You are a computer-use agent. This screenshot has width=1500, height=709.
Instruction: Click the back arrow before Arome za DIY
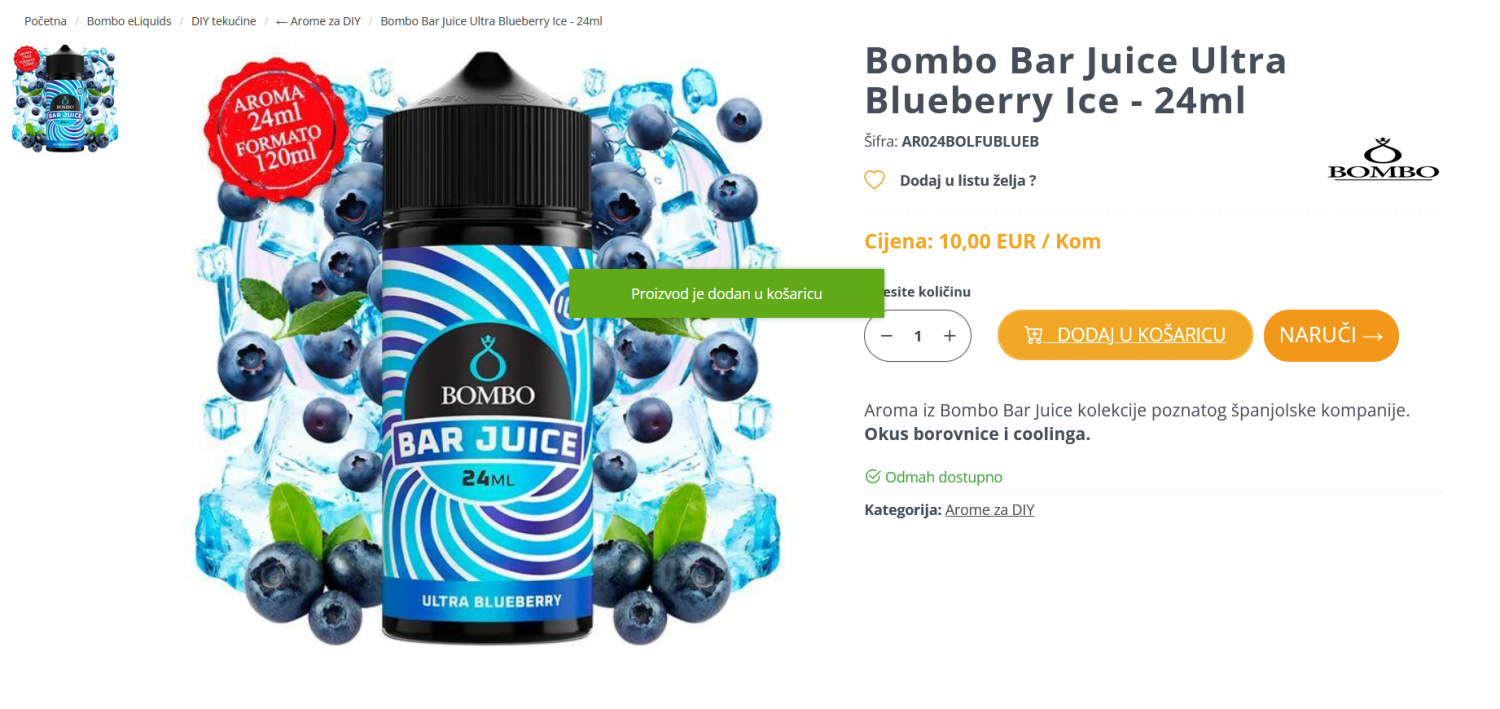(282, 21)
